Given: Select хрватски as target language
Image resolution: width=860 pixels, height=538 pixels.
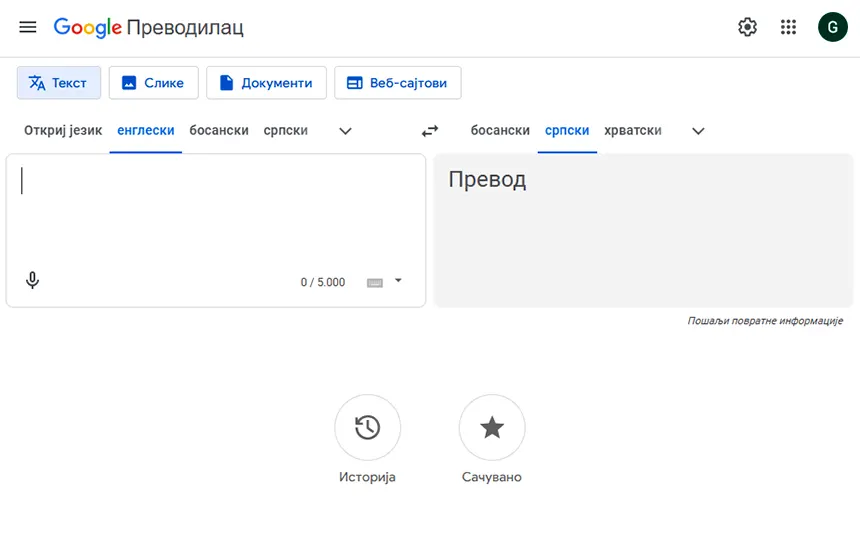Looking at the screenshot, I should tap(633, 131).
